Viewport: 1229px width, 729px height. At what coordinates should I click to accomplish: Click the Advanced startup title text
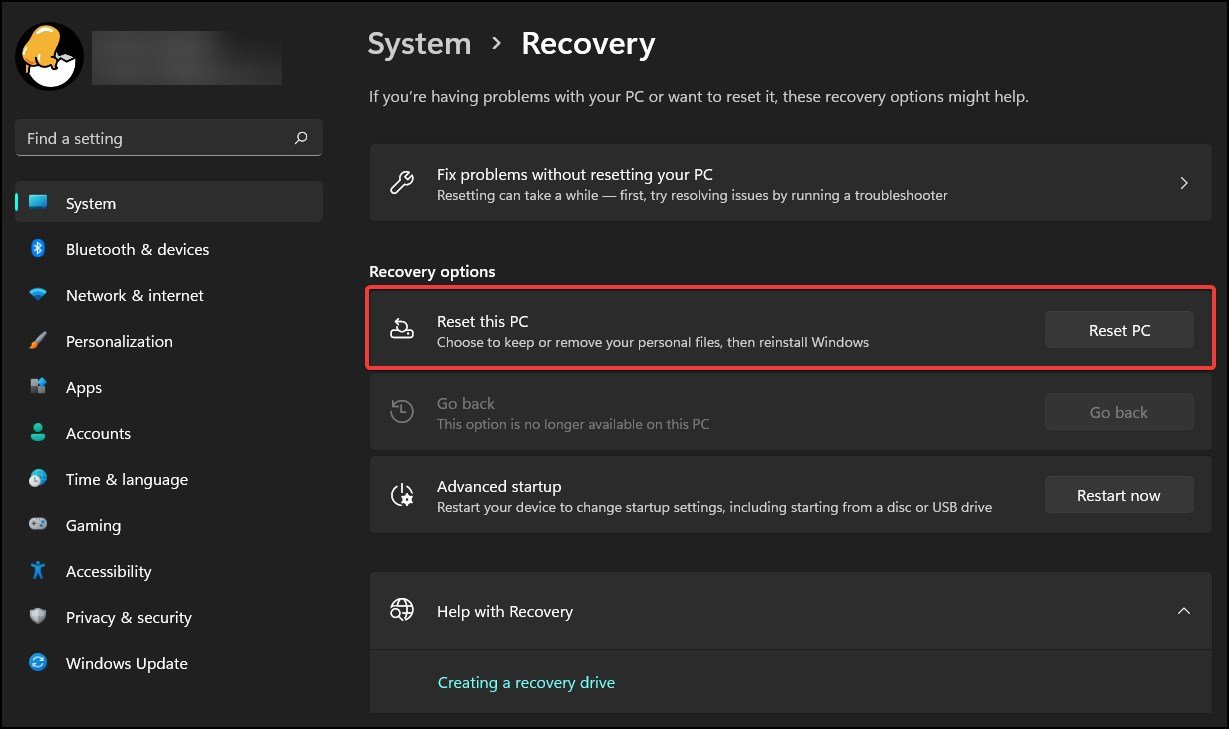coord(499,486)
